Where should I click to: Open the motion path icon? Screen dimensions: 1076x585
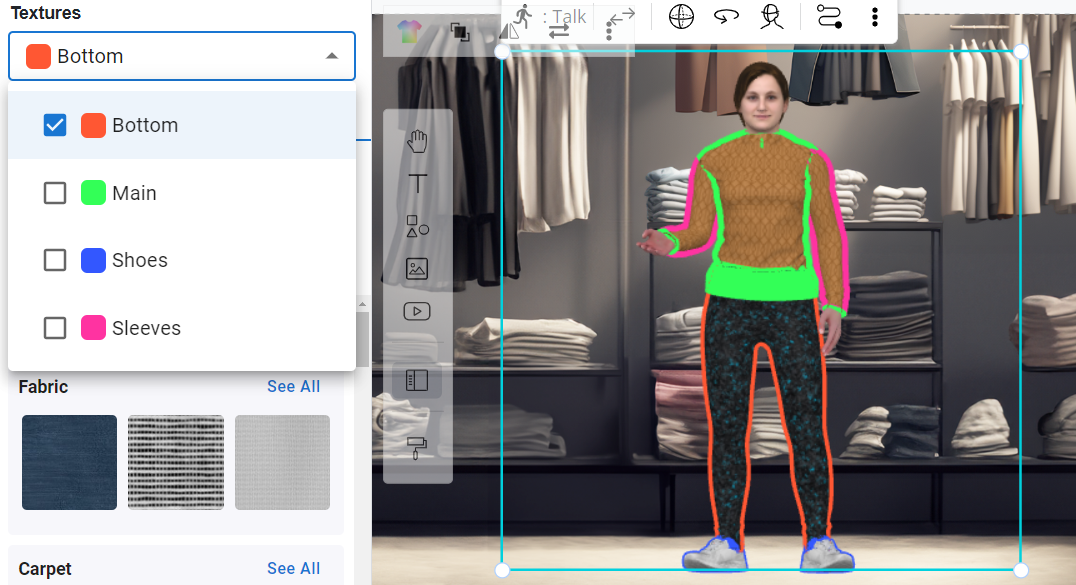point(829,16)
